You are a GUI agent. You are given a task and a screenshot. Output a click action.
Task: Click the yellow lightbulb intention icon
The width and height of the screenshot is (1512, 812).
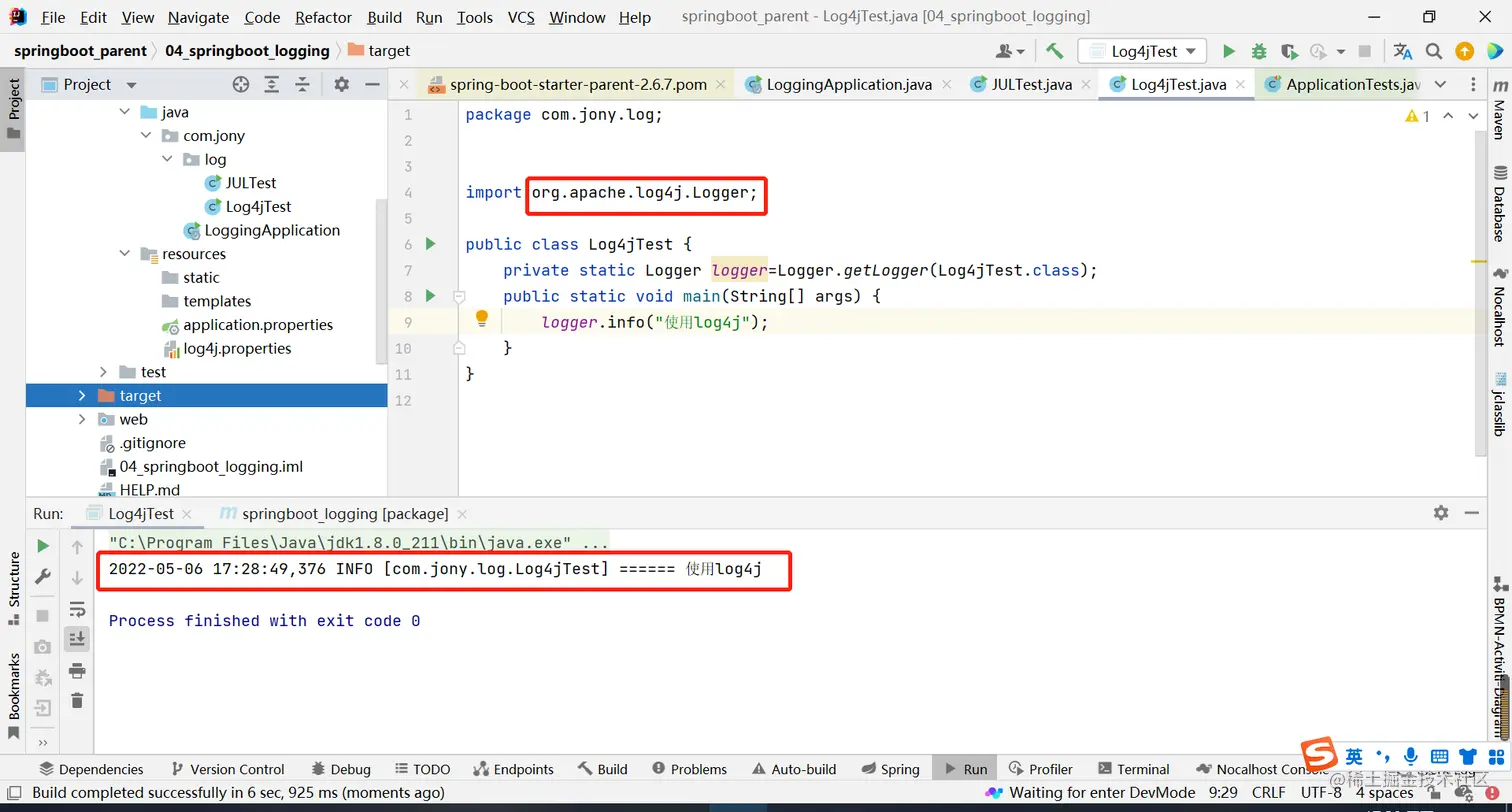point(482,319)
